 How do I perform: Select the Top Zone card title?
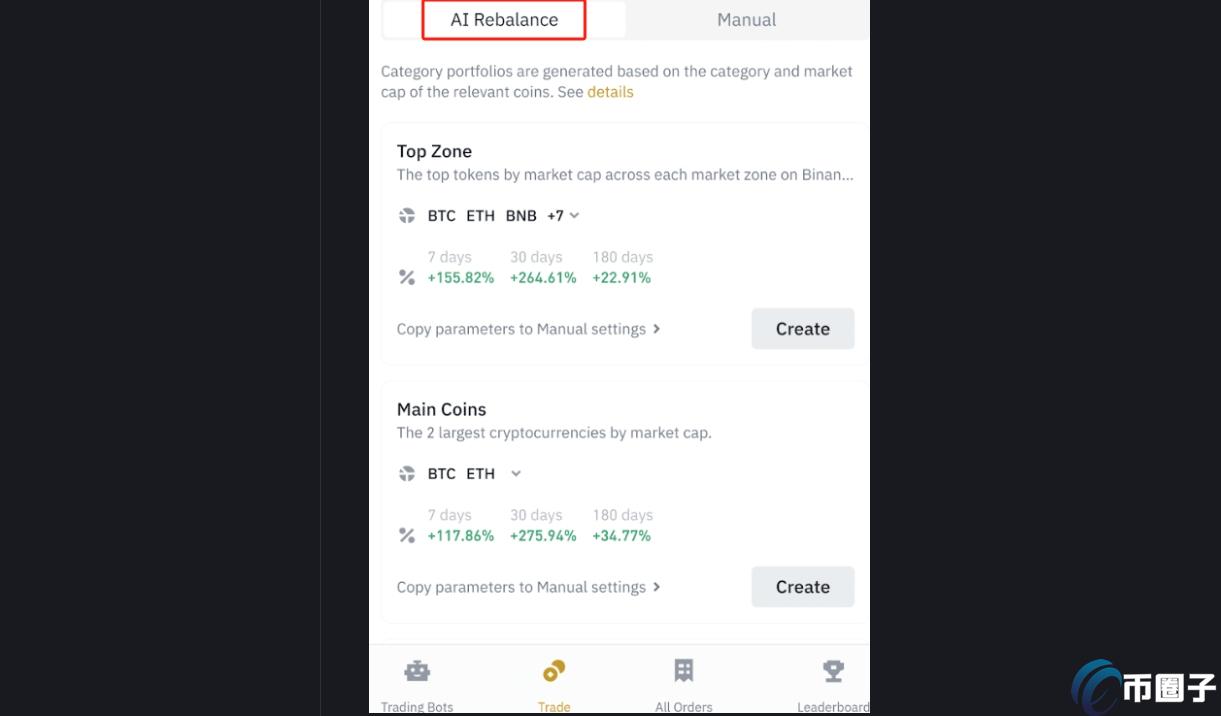434,151
